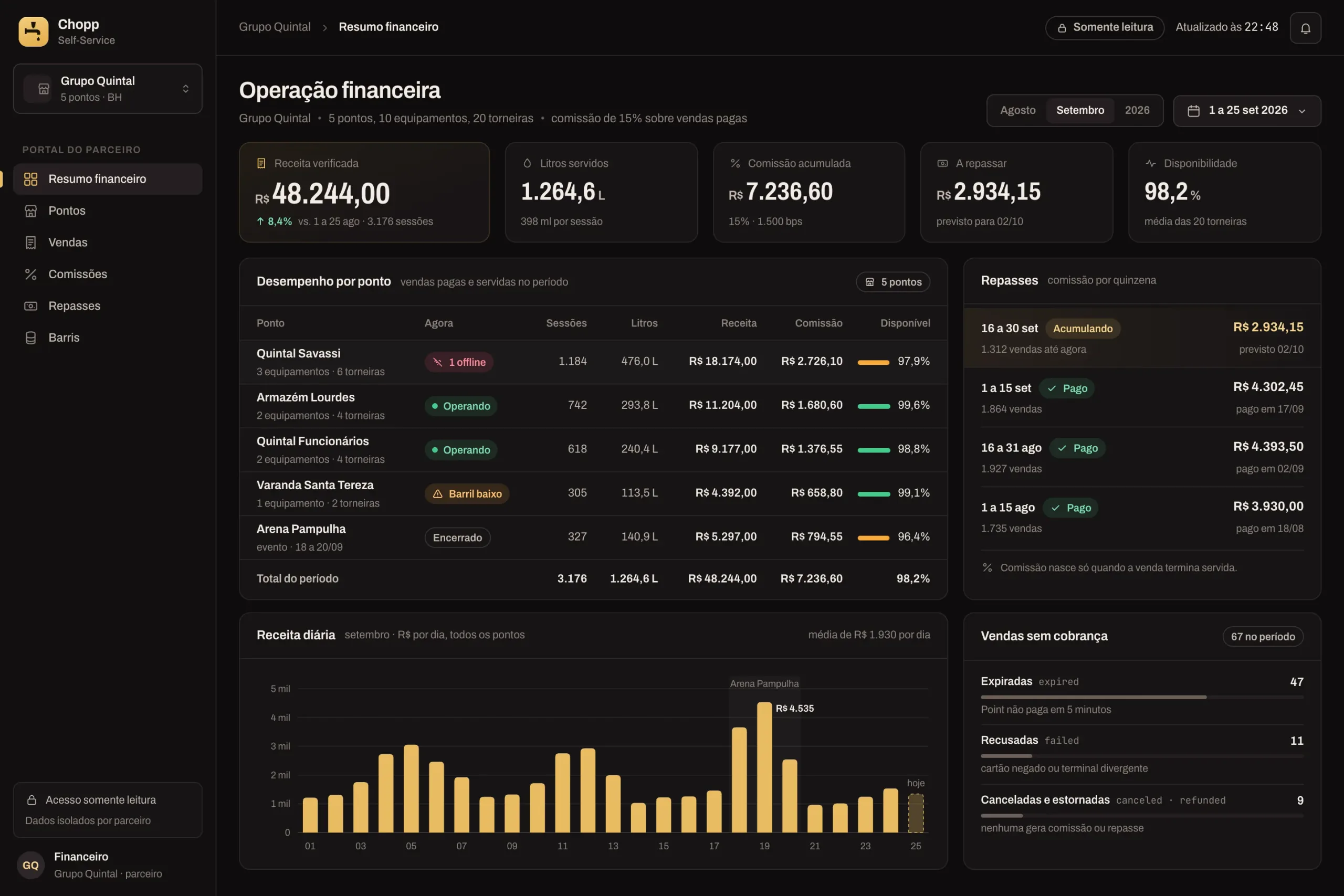The image size is (1344, 896).
Task: Click the Comissões percent icon
Action: click(x=31, y=275)
